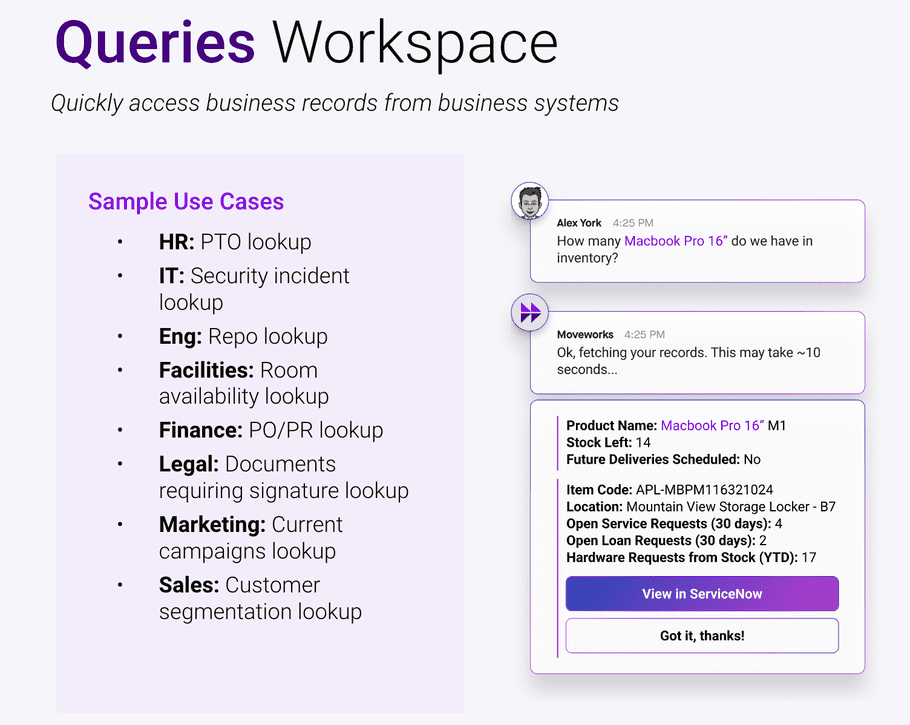Click the 'HR: PTO lookup' bullet
This screenshot has width=910, height=725.
235,242
